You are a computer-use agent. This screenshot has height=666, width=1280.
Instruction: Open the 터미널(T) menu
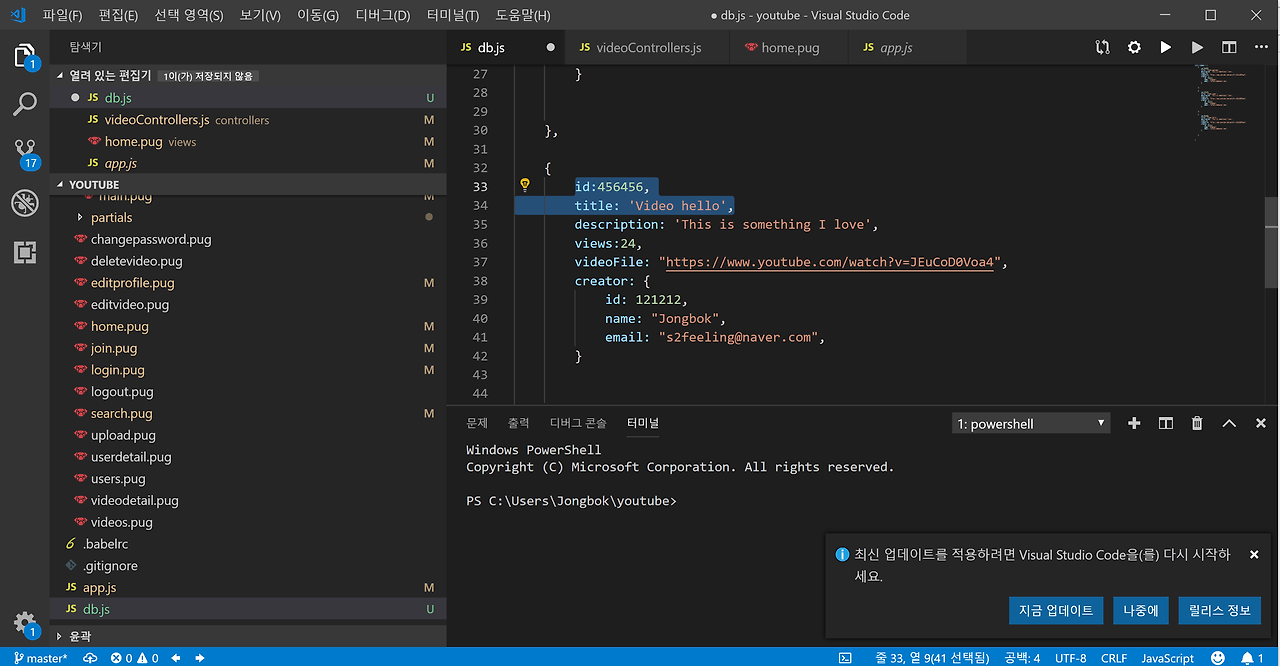click(452, 15)
